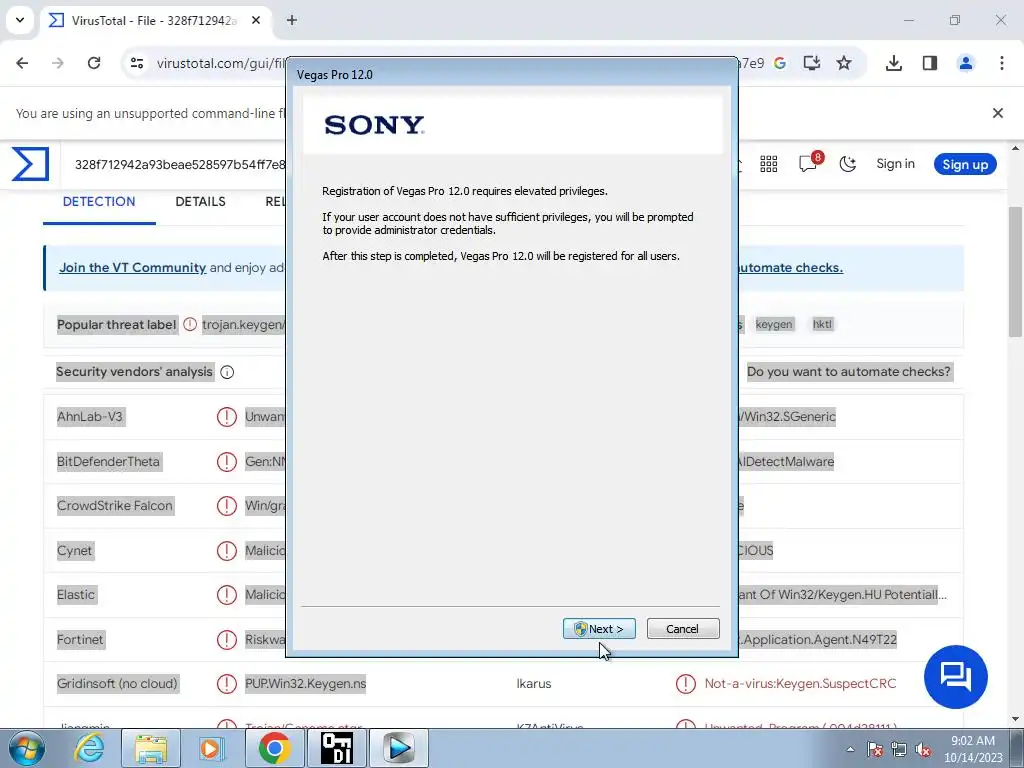This screenshot has width=1024, height=768.
Task: Click Not-a-virus:Keygen.SuspectCRC detection result
Action: click(x=800, y=684)
